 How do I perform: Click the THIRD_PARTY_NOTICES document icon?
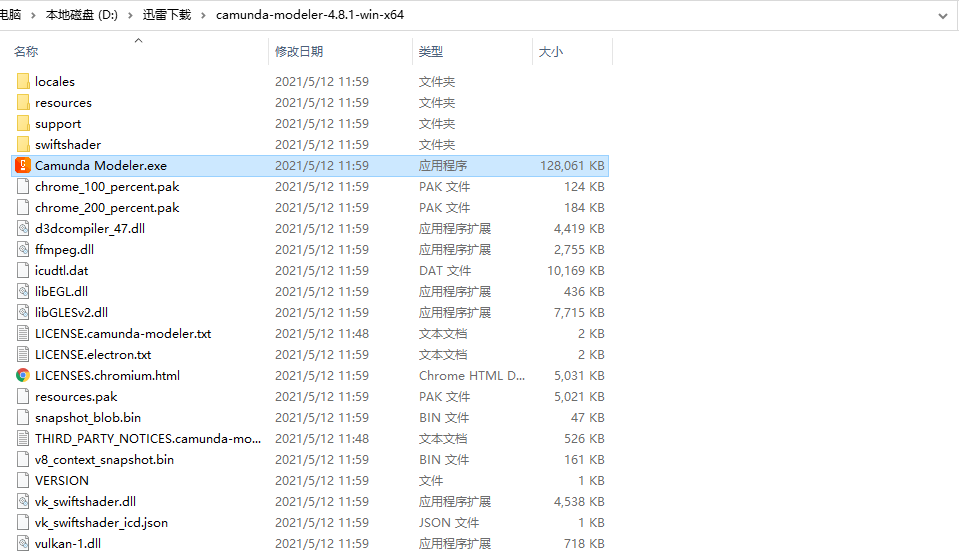(x=23, y=439)
